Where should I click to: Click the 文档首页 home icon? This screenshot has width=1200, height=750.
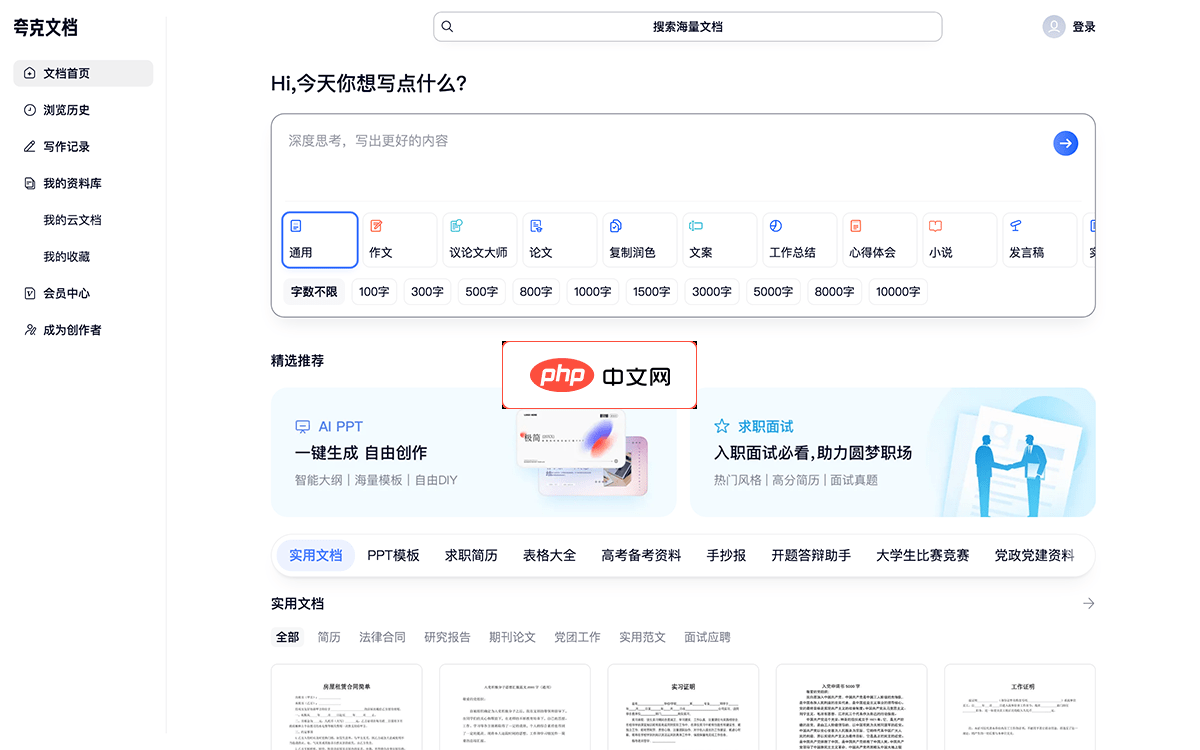pos(30,73)
